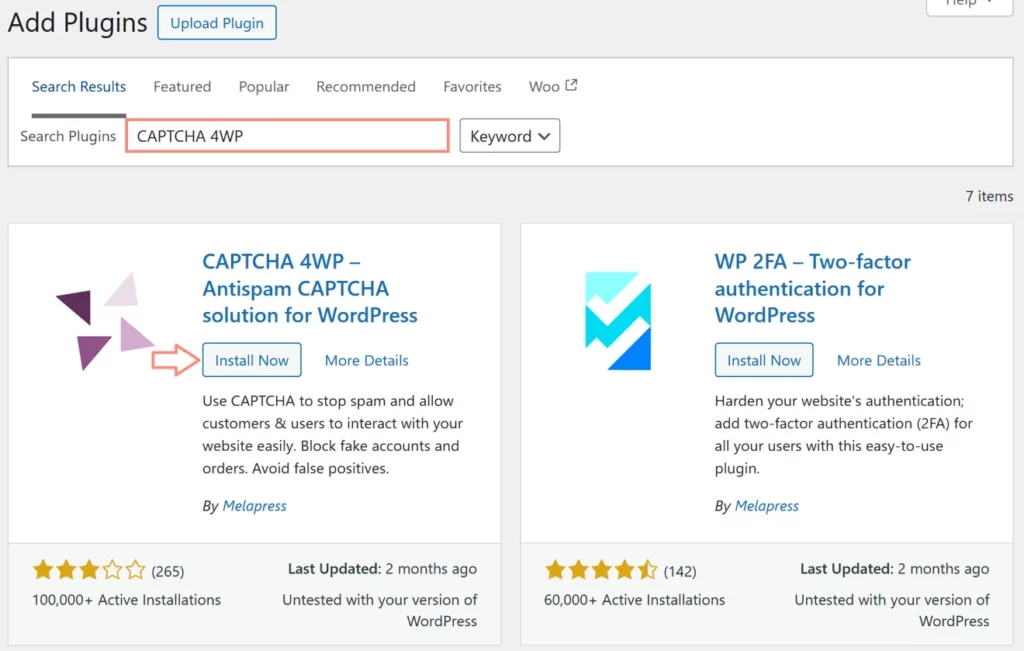Click '100,000+ Active Installations' text

(127, 599)
